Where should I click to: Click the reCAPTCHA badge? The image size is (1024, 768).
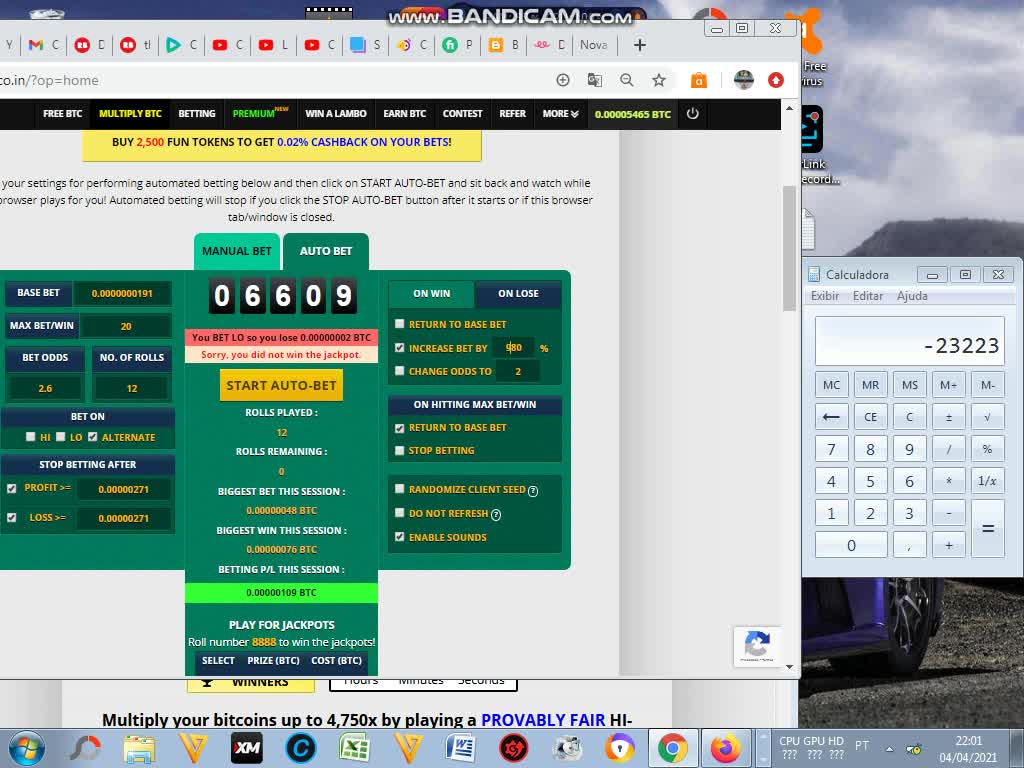(x=757, y=646)
